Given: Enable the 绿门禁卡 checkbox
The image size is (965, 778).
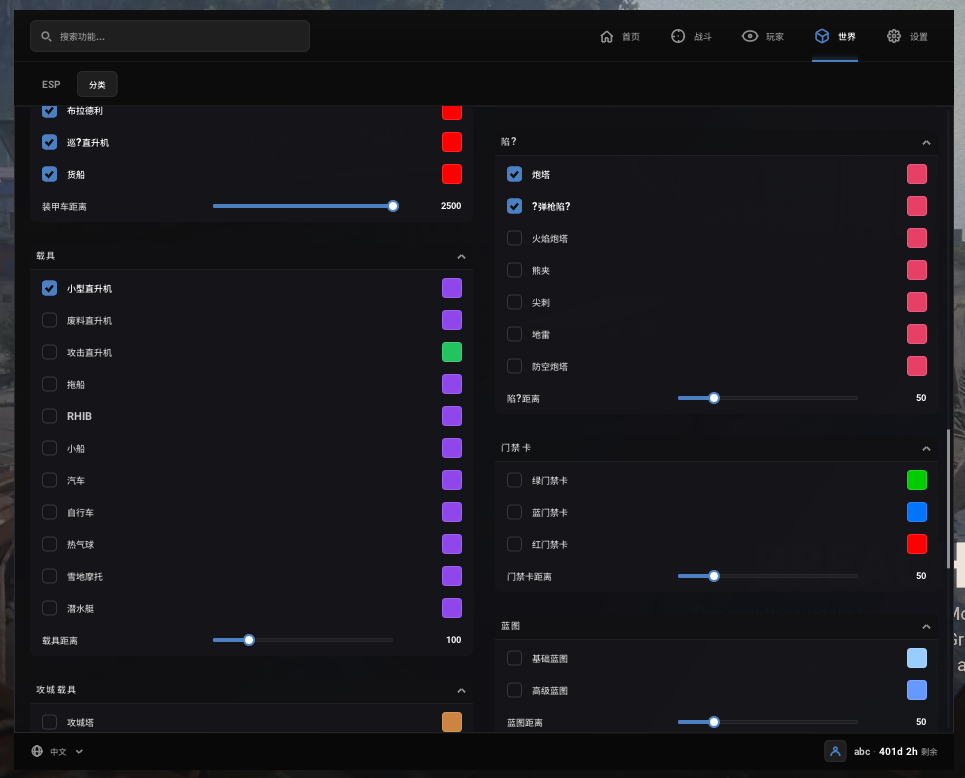Looking at the screenshot, I should pos(515,480).
